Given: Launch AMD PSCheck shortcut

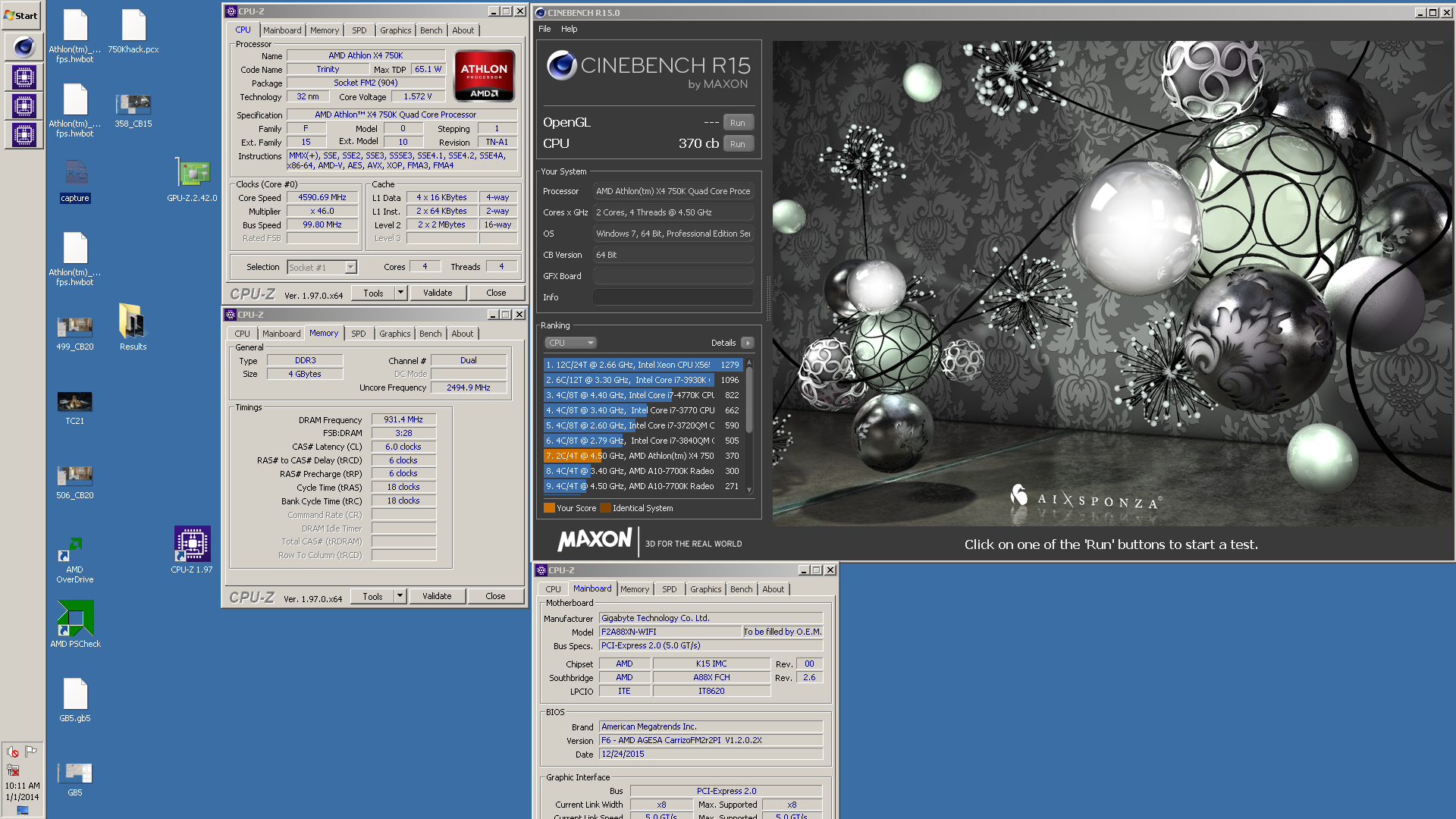Looking at the screenshot, I should [75, 624].
